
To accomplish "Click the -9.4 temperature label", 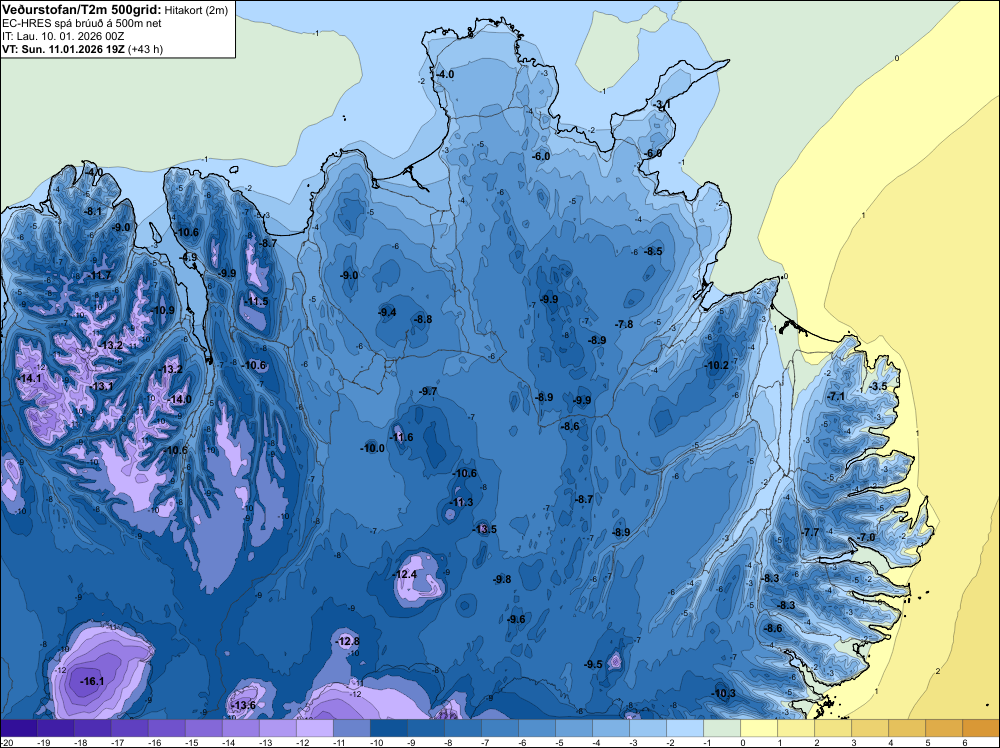I will [387, 312].
